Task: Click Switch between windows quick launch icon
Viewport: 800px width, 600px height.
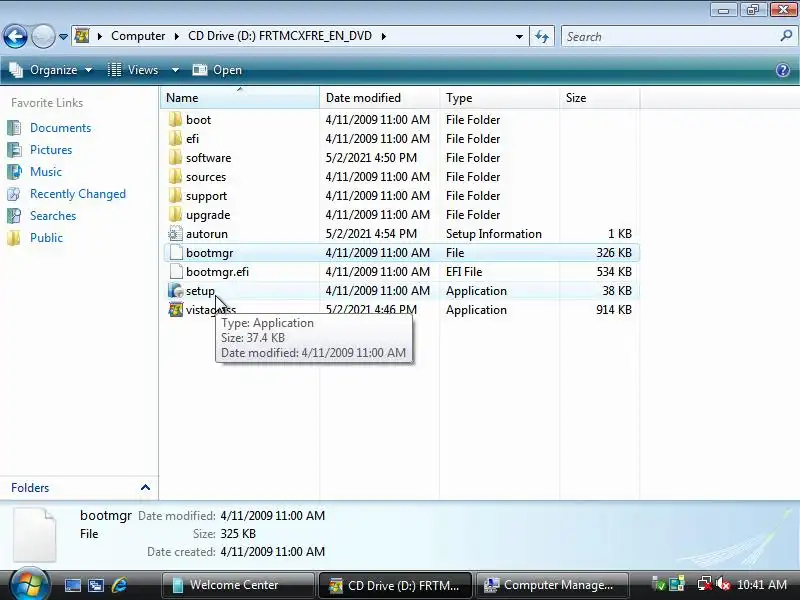Action: (96, 585)
